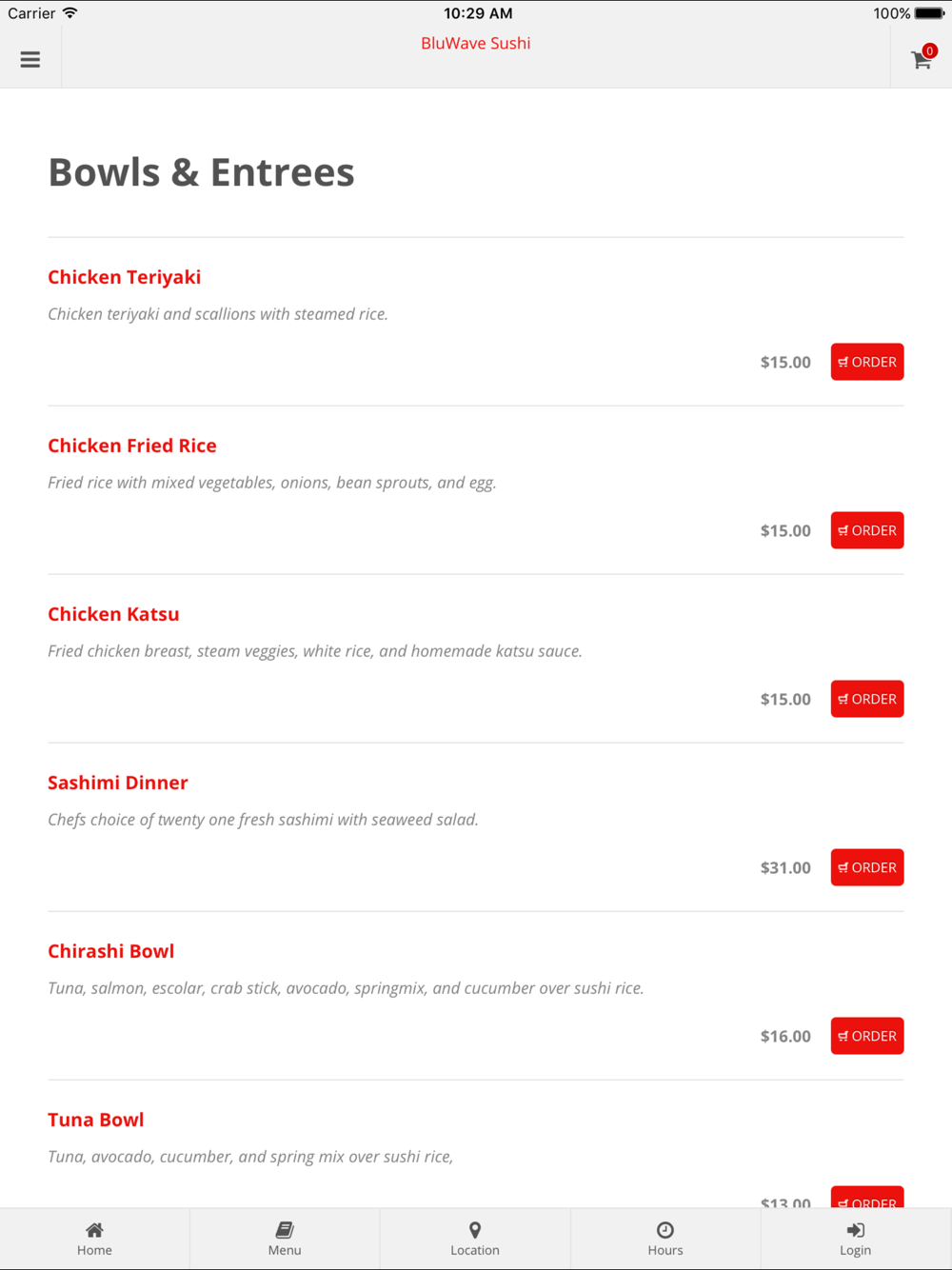Tap the Hours clock icon
Screen dimensions: 952x1270
click(x=665, y=1230)
